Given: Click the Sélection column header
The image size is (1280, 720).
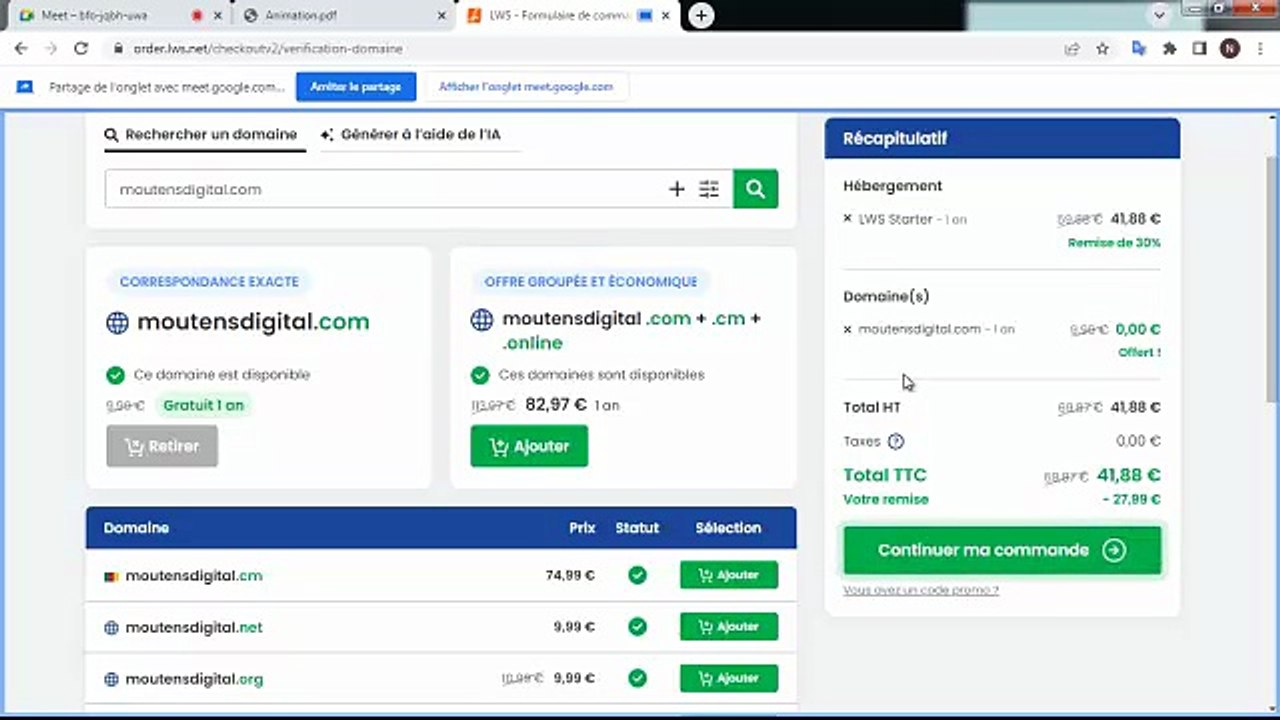Looking at the screenshot, I should [728, 528].
